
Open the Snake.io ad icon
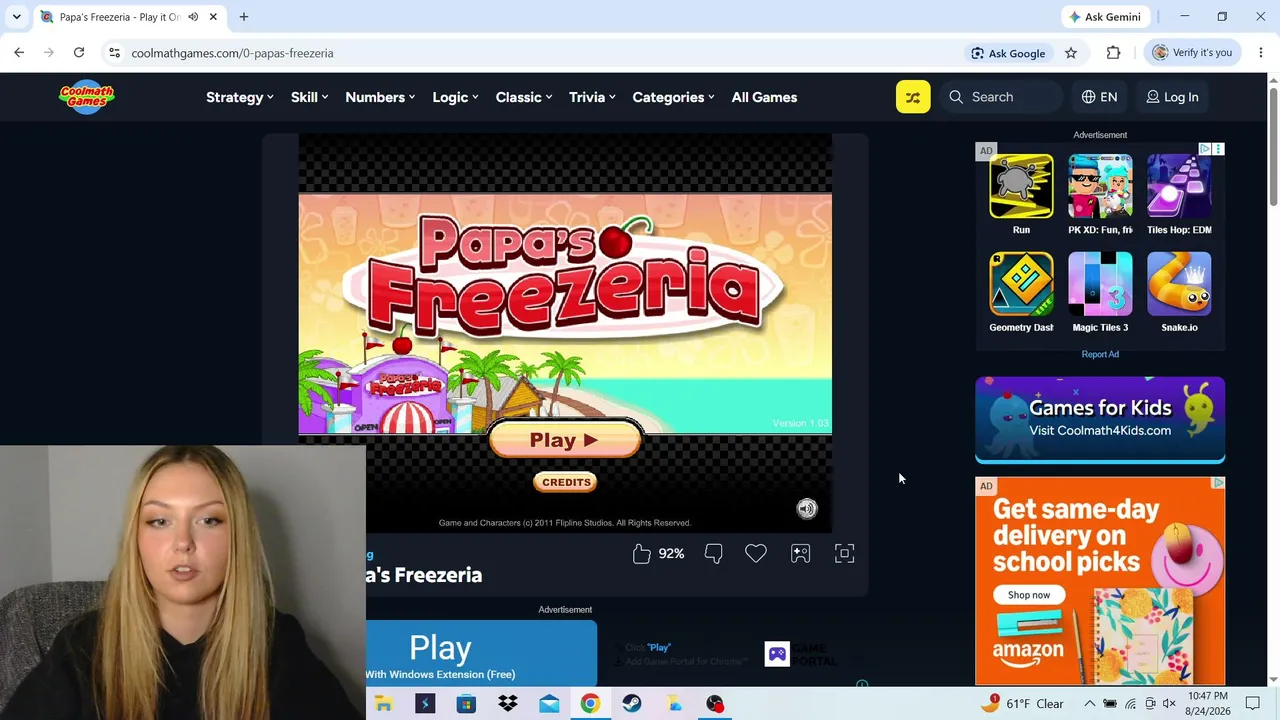1179,284
